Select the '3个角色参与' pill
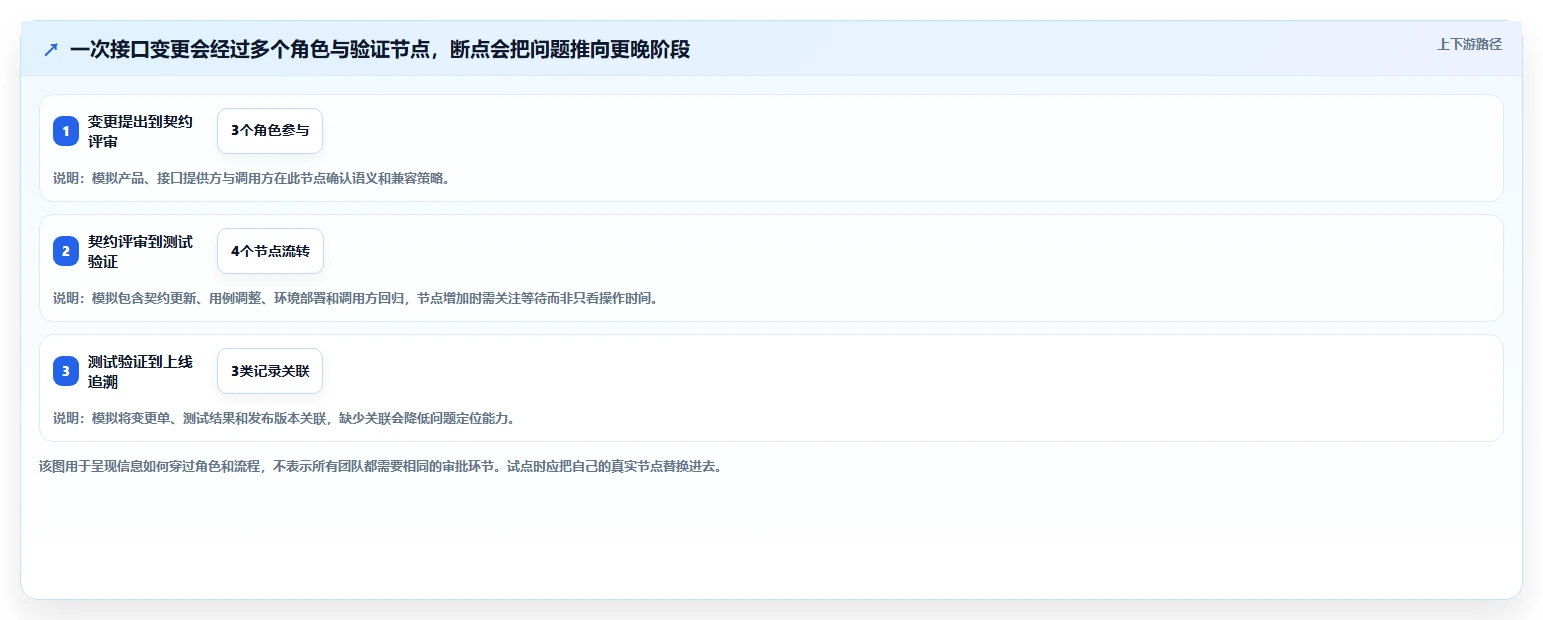This screenshot has width=1543, height=620. point(270,131)
